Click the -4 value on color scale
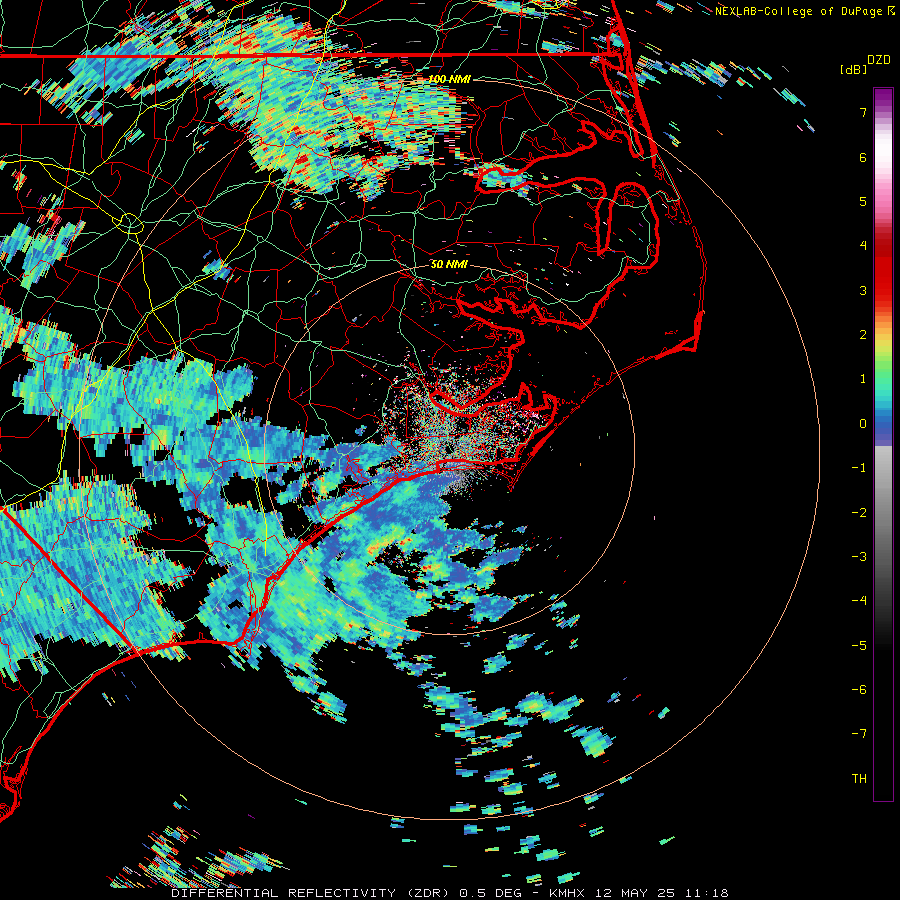Viewport: 900px width, 900px height. [859, 601]
